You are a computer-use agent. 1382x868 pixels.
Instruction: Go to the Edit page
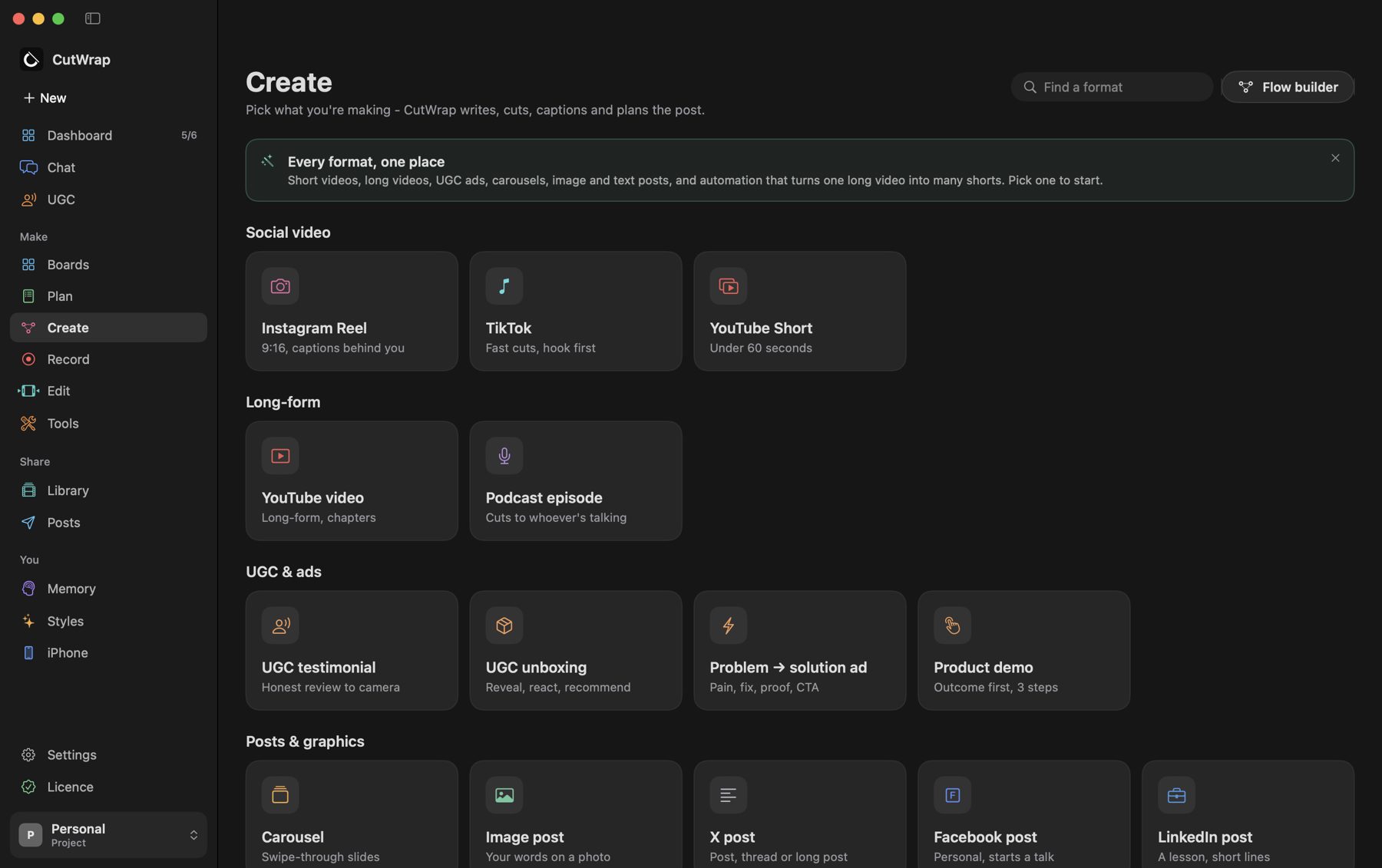pos(108,391)
